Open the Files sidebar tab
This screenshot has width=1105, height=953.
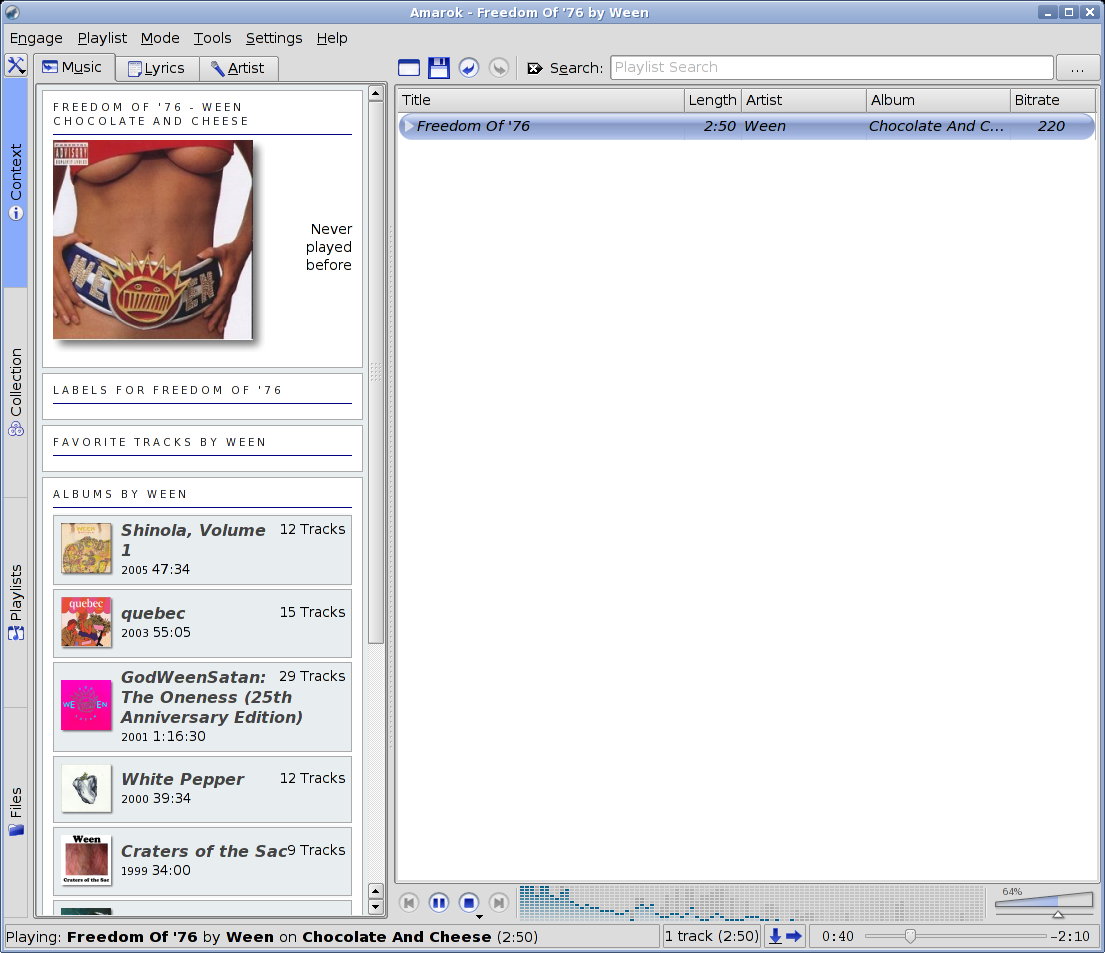click(16, 812)
